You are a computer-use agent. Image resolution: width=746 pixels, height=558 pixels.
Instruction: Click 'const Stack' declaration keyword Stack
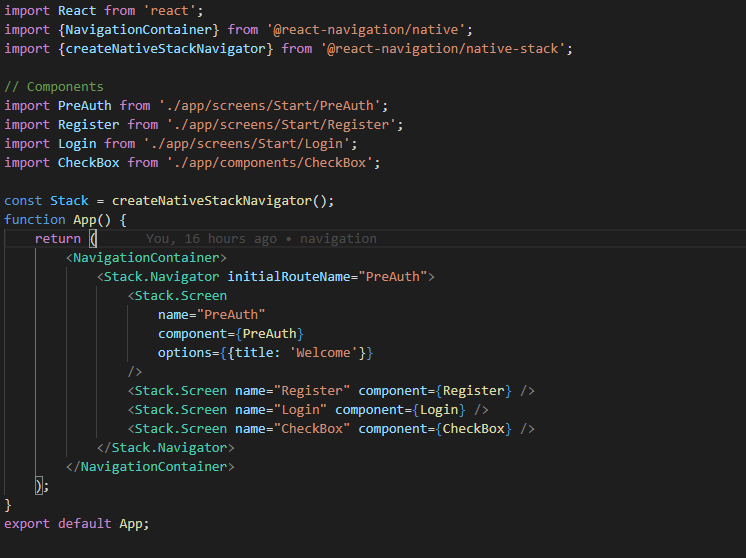coord(69,201)
